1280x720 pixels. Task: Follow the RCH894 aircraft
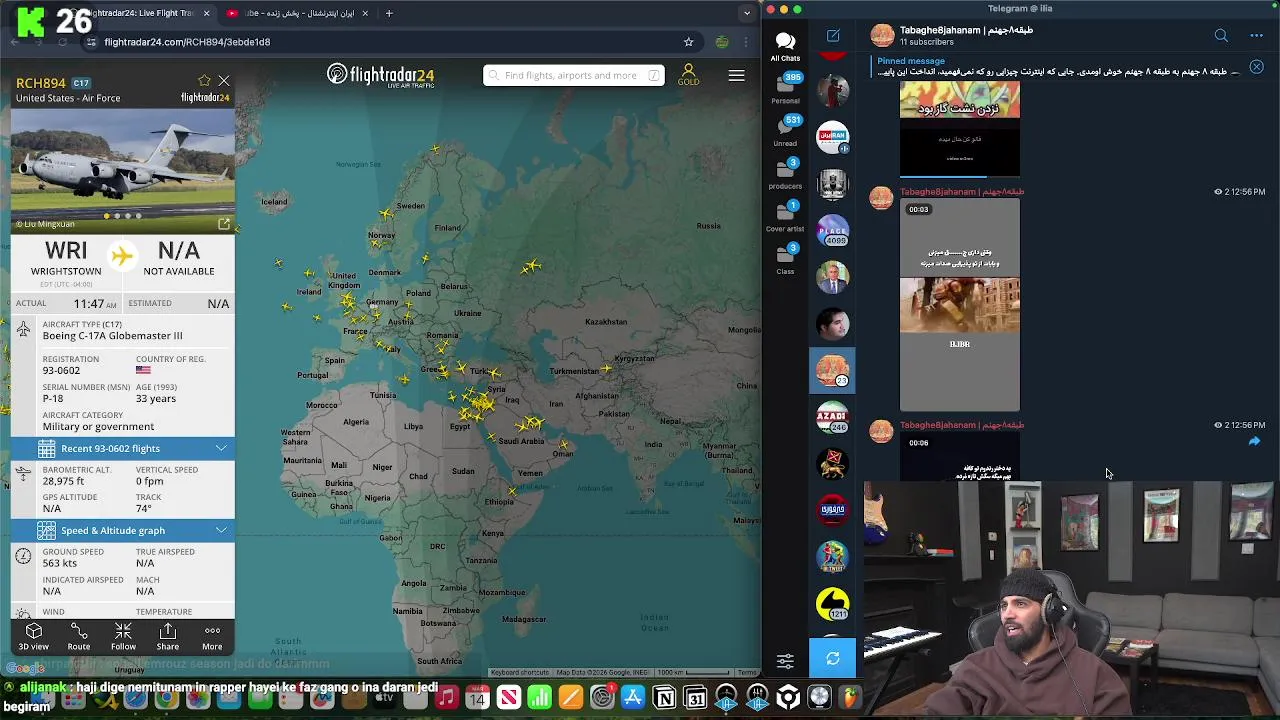tap(123, 636)
